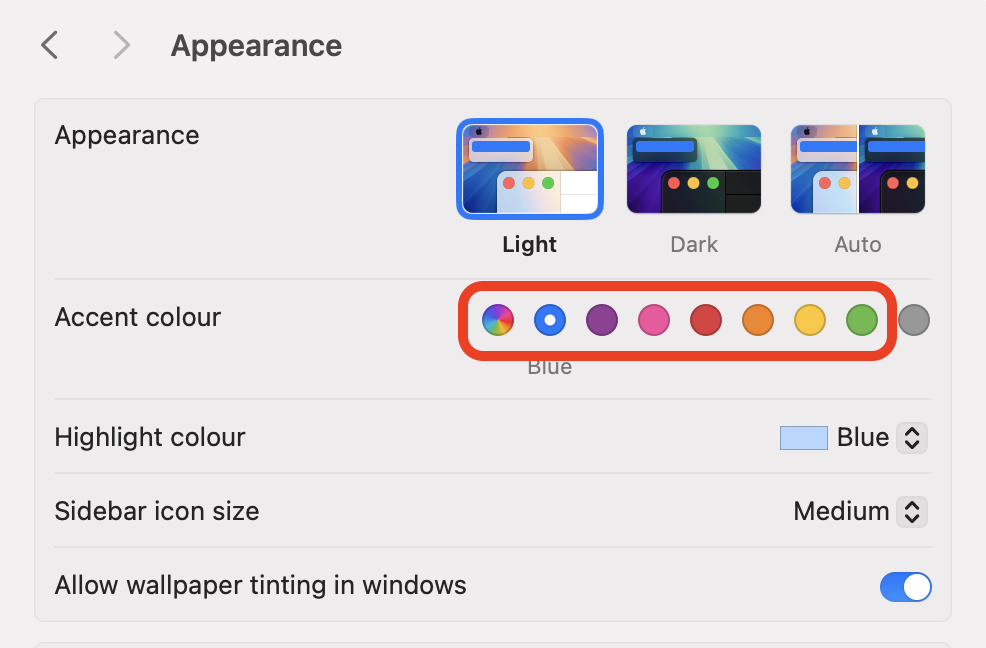
Task: Pick the Auto appearance thumbnail
Action: click(858, 169)
